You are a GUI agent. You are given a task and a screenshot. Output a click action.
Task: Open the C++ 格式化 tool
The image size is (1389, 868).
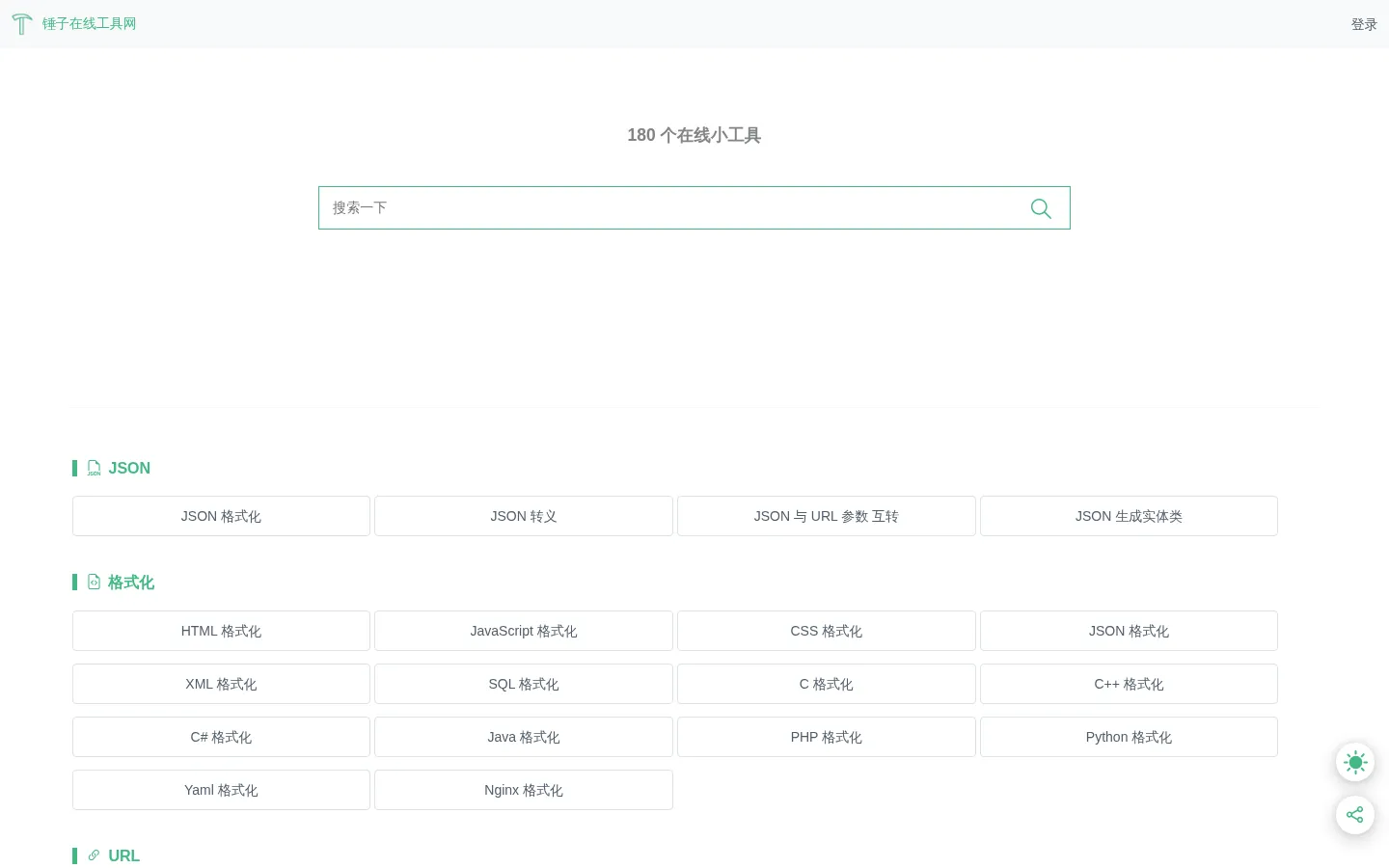pos(1129,684)
